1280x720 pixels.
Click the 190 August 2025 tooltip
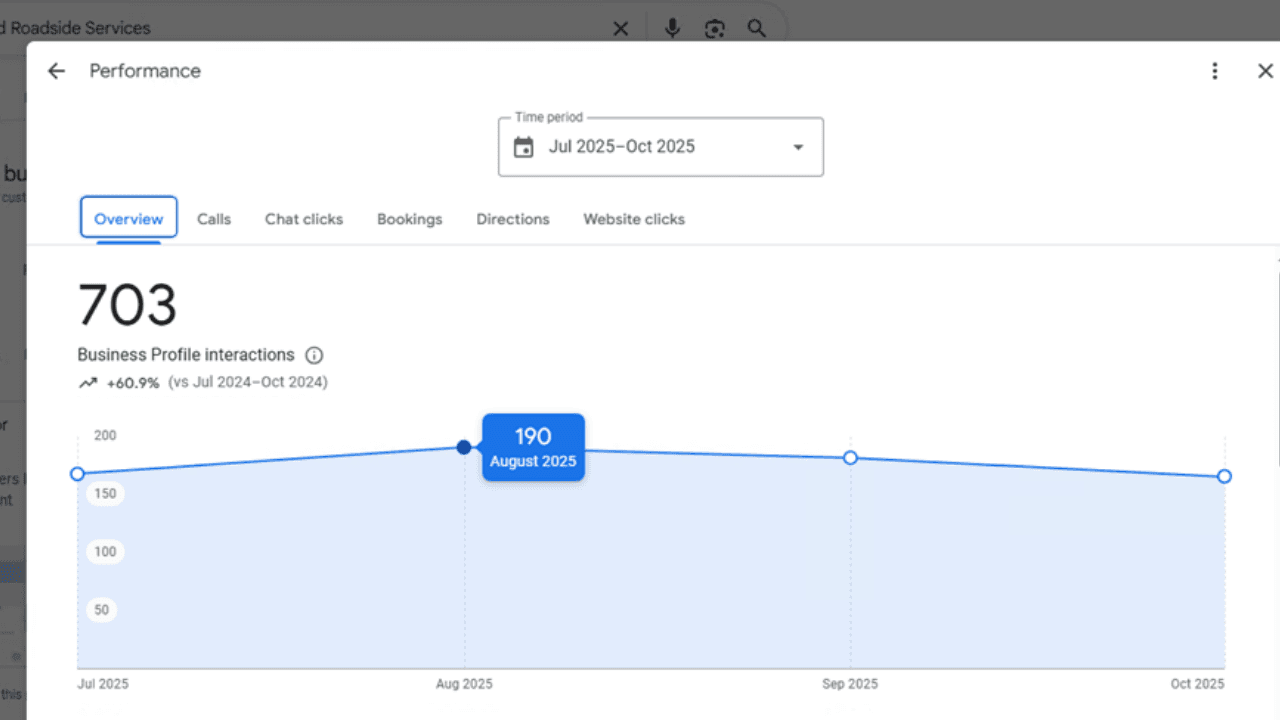coord(533,447)
